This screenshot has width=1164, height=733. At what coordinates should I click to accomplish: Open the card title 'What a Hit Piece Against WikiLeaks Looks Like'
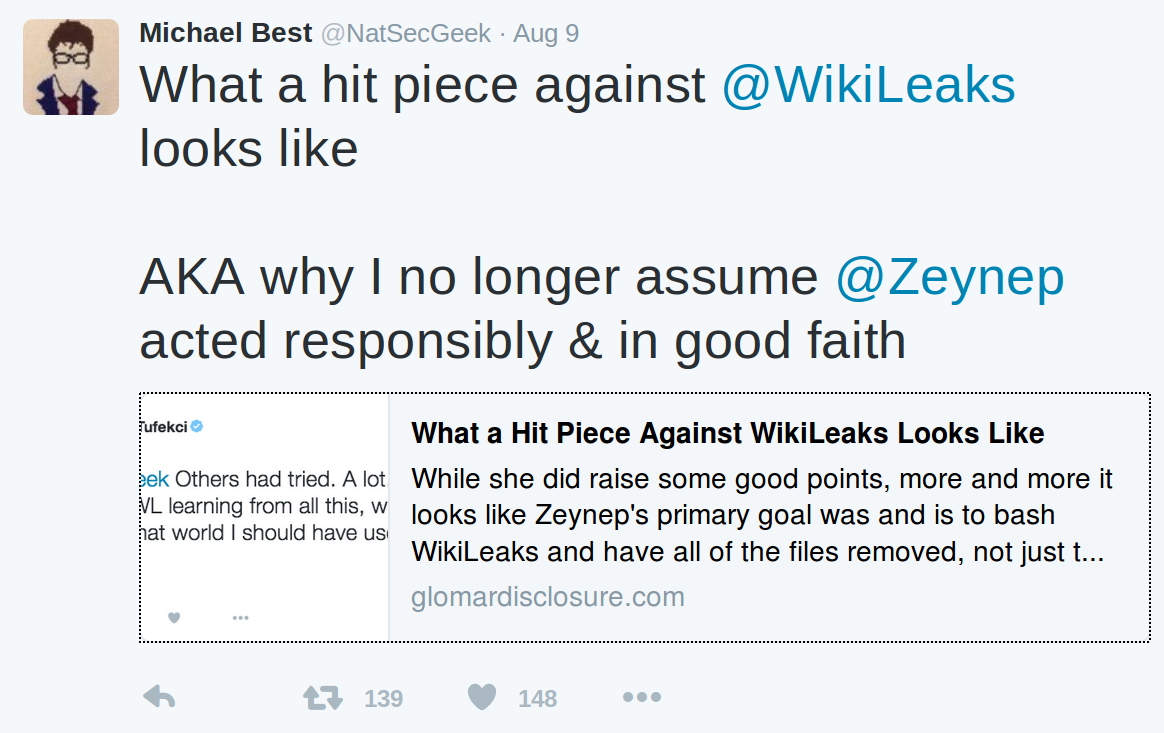(x=728, y=433)
